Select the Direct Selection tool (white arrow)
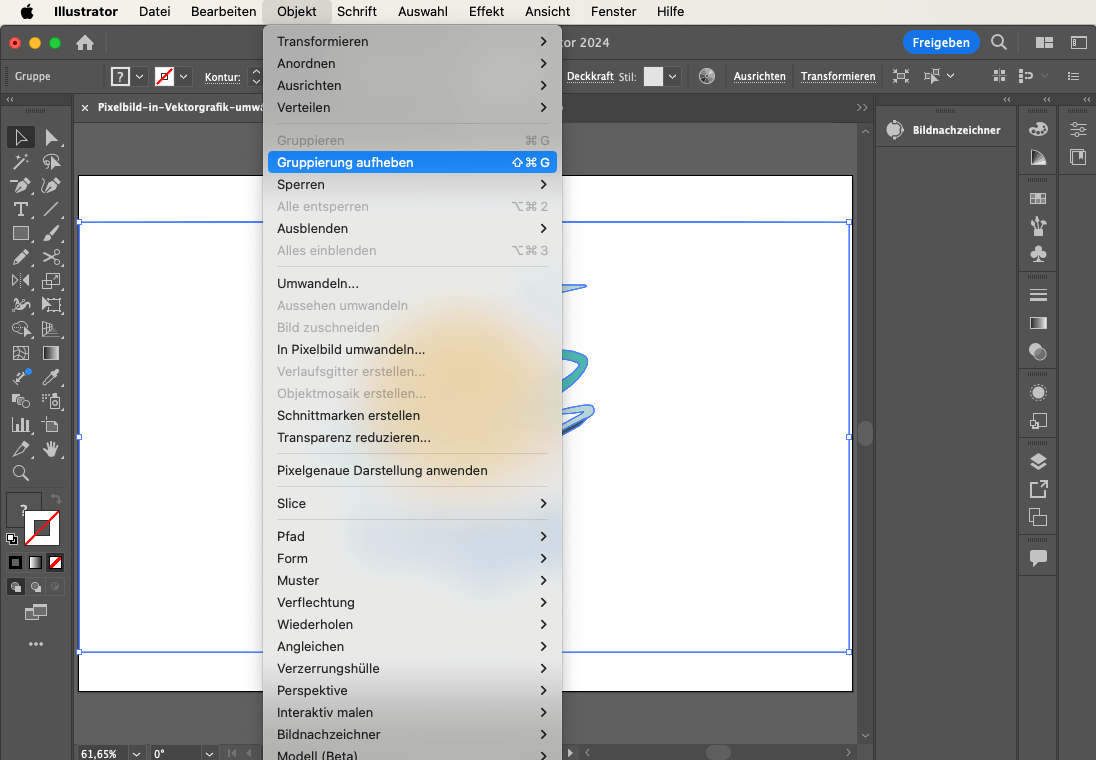The image size is (1096, 760). click(52, 137)
